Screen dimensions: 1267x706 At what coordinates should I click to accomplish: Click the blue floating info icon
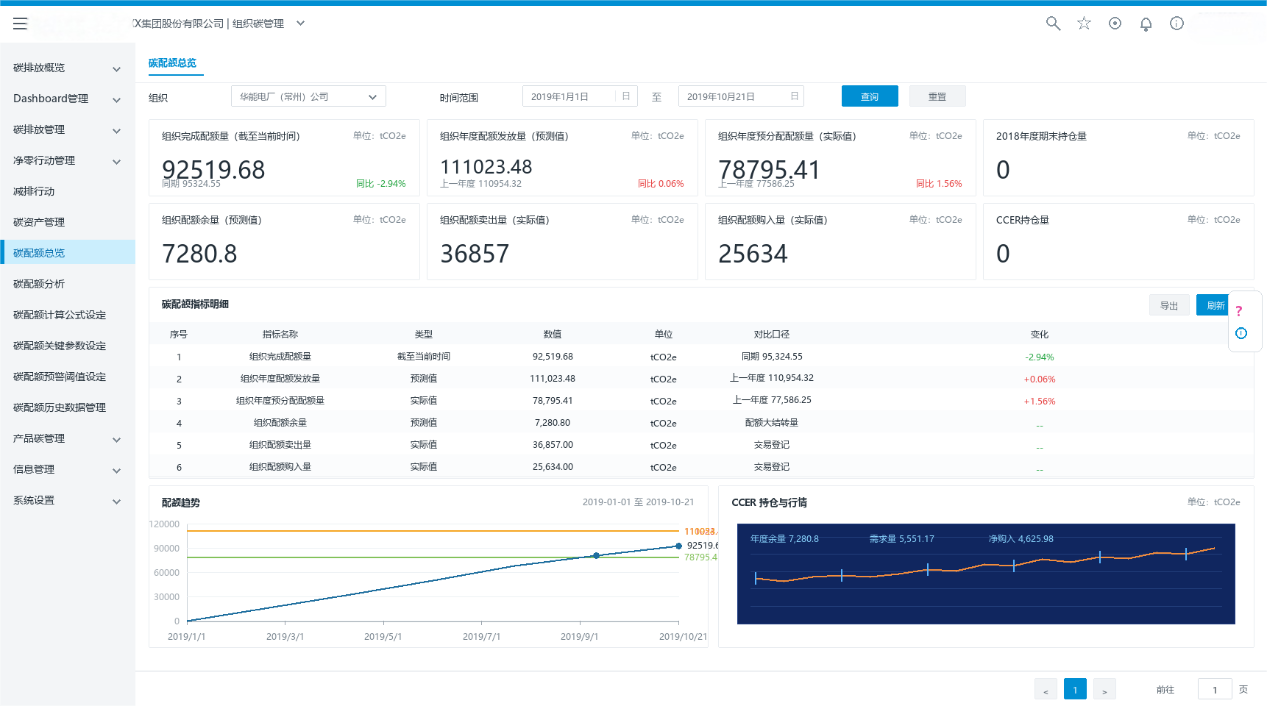pyautogui.click(x=1241, y=333)
